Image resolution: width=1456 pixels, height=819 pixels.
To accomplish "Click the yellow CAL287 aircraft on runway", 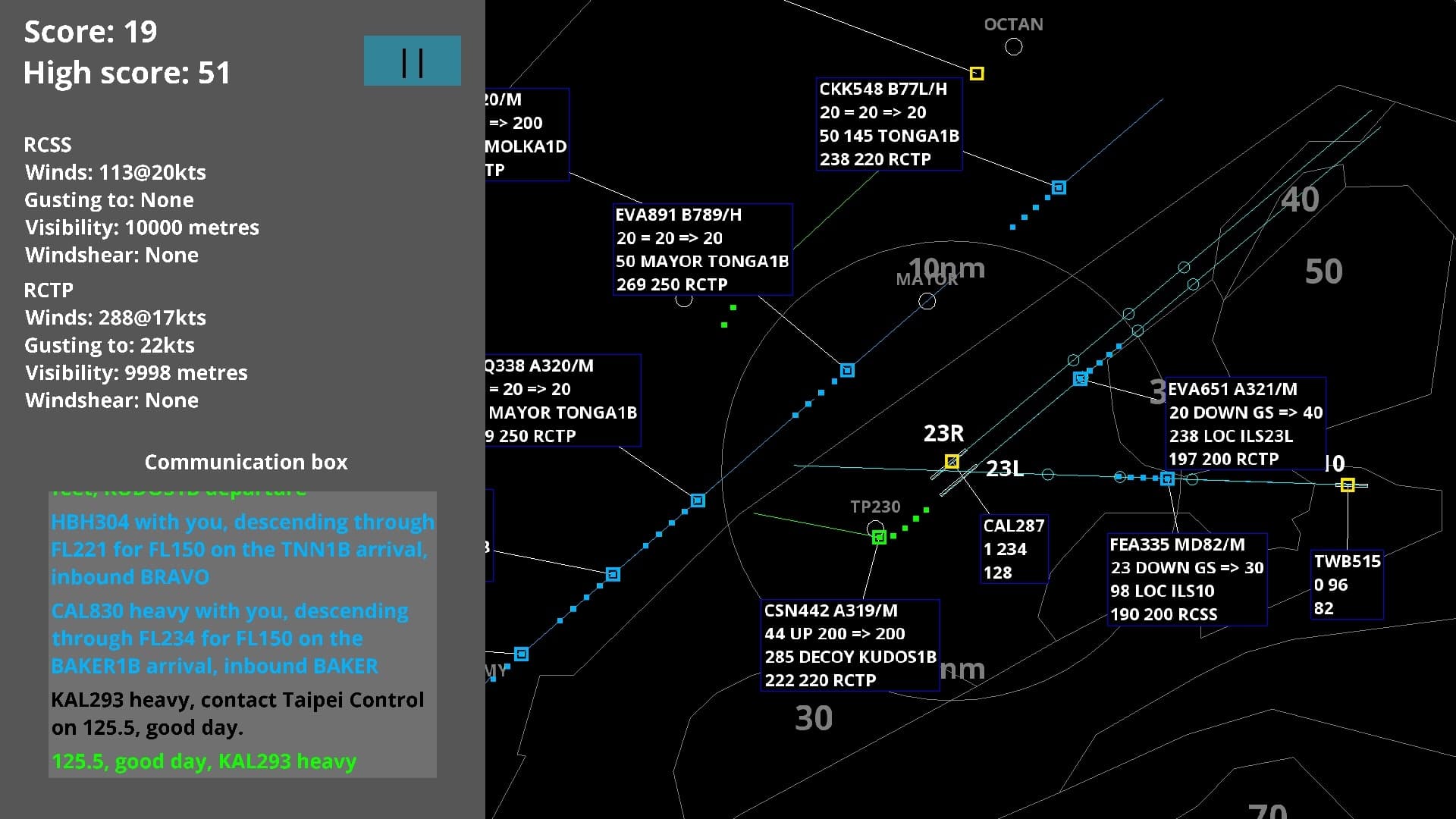I will click(952, 461).
